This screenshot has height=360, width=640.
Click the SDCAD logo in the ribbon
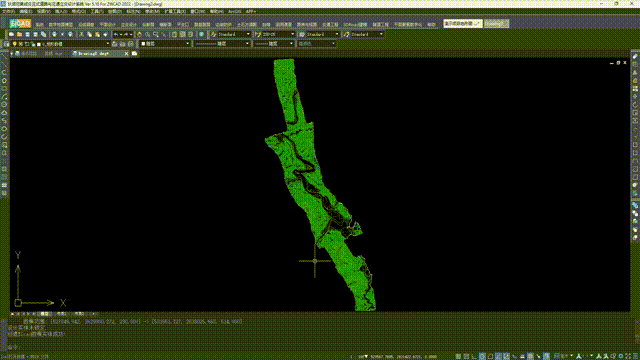20,24
